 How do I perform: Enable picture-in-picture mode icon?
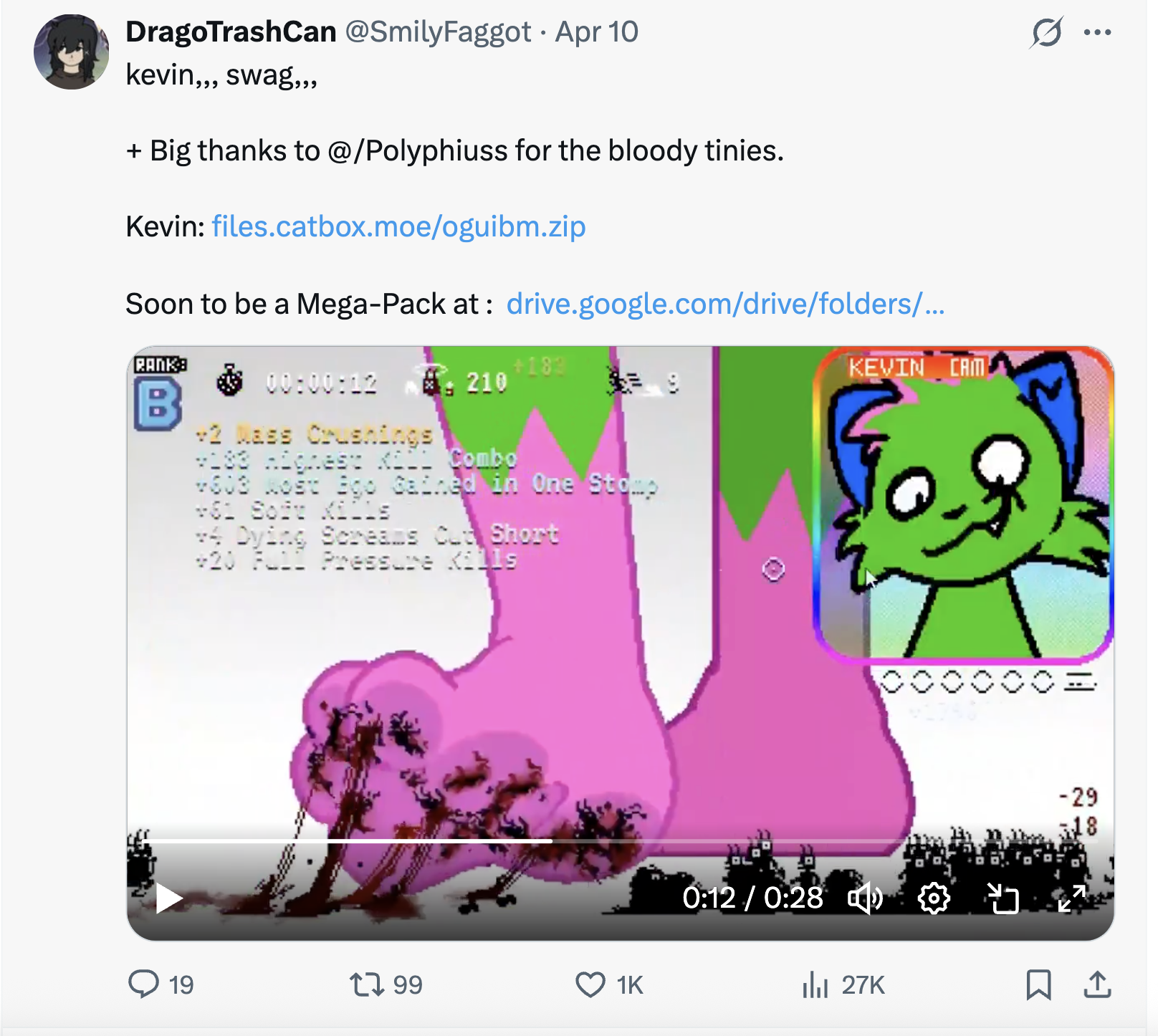click(x=1003, y=898)
